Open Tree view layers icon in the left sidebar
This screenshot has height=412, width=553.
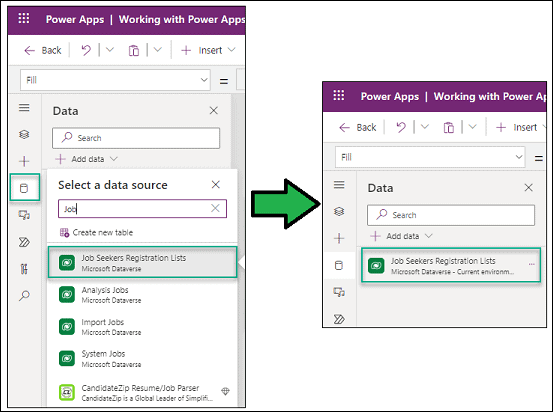click(24, 134)
